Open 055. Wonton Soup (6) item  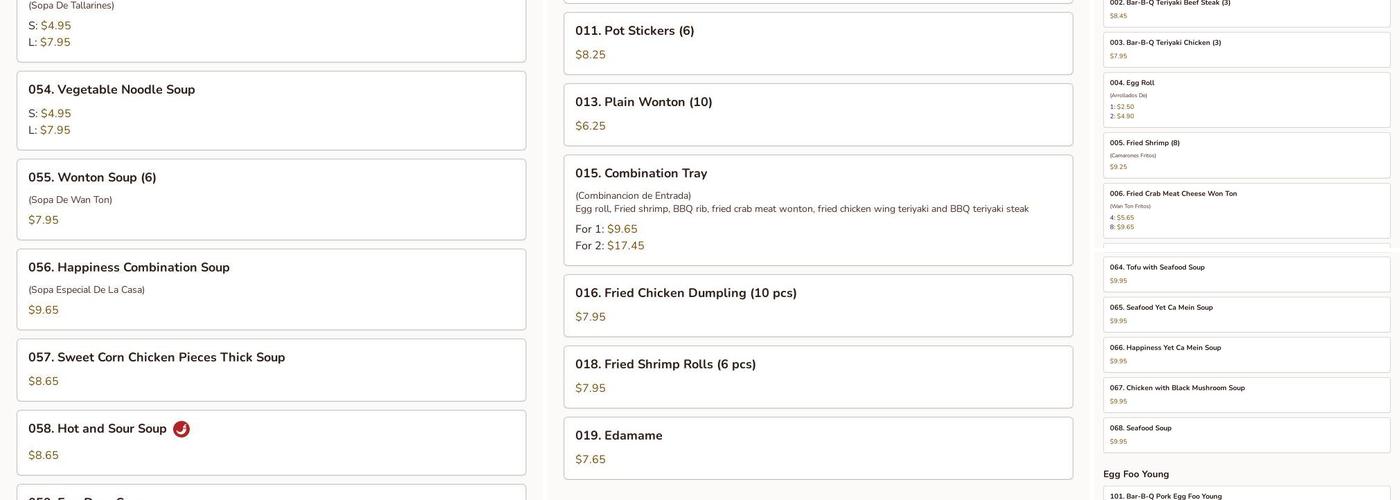pyautogui.click(x=271, y=199)
